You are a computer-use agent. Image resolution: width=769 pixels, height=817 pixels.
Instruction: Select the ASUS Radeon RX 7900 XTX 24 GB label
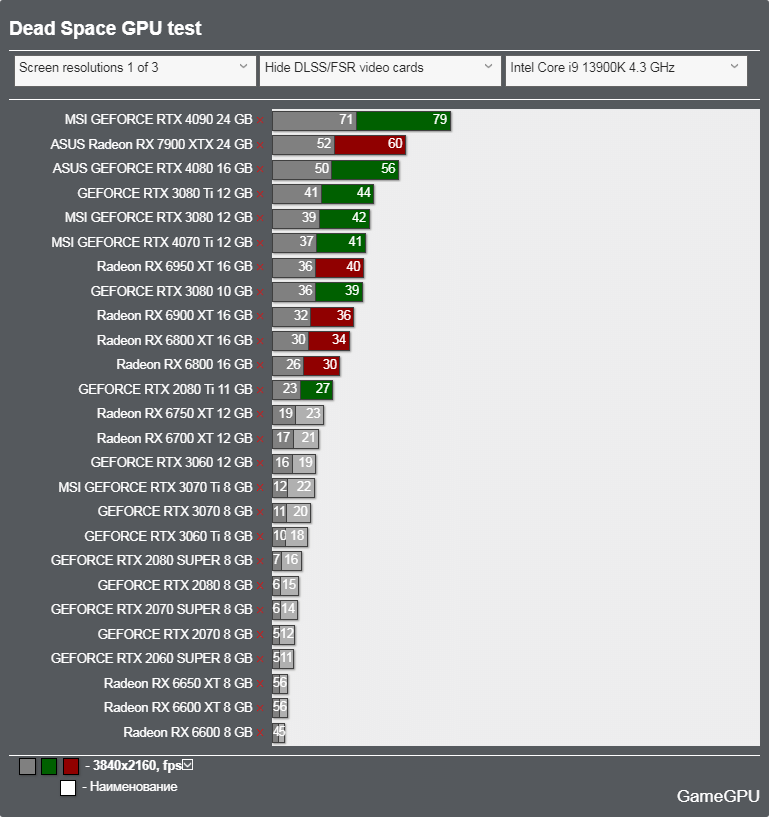152,144
